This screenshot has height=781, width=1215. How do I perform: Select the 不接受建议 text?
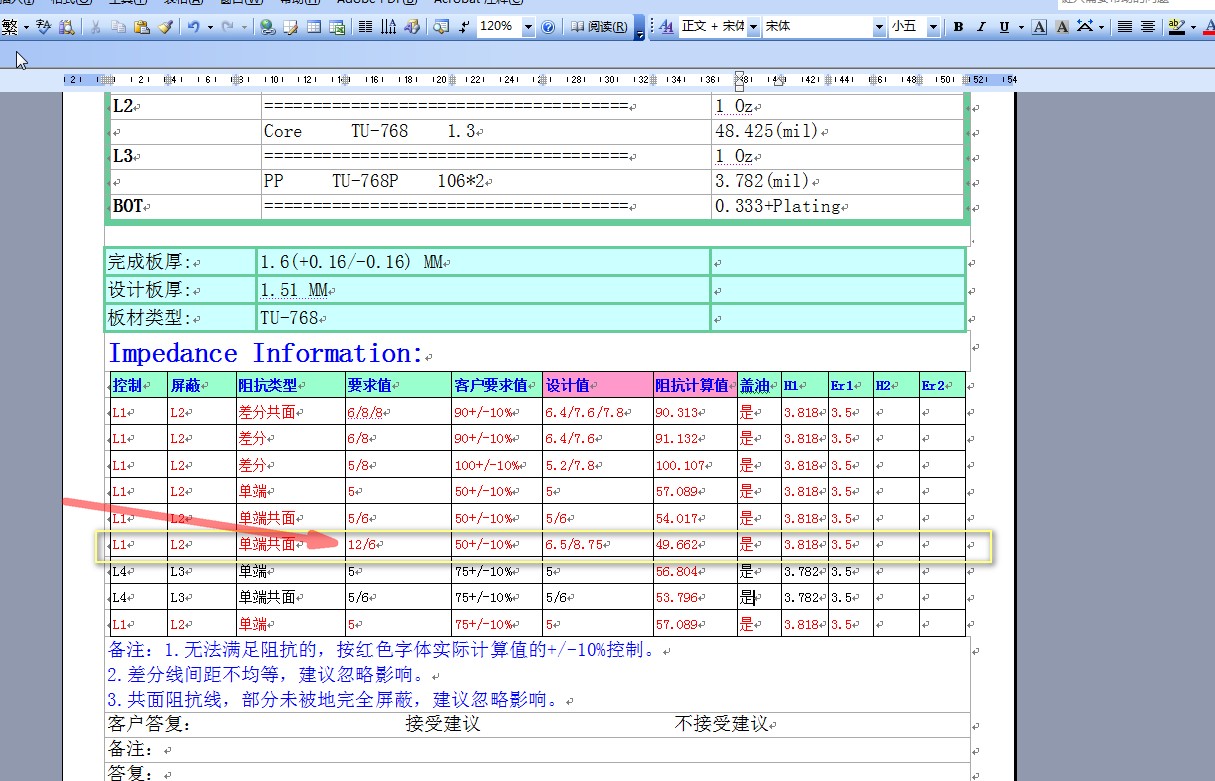(721, 724)
